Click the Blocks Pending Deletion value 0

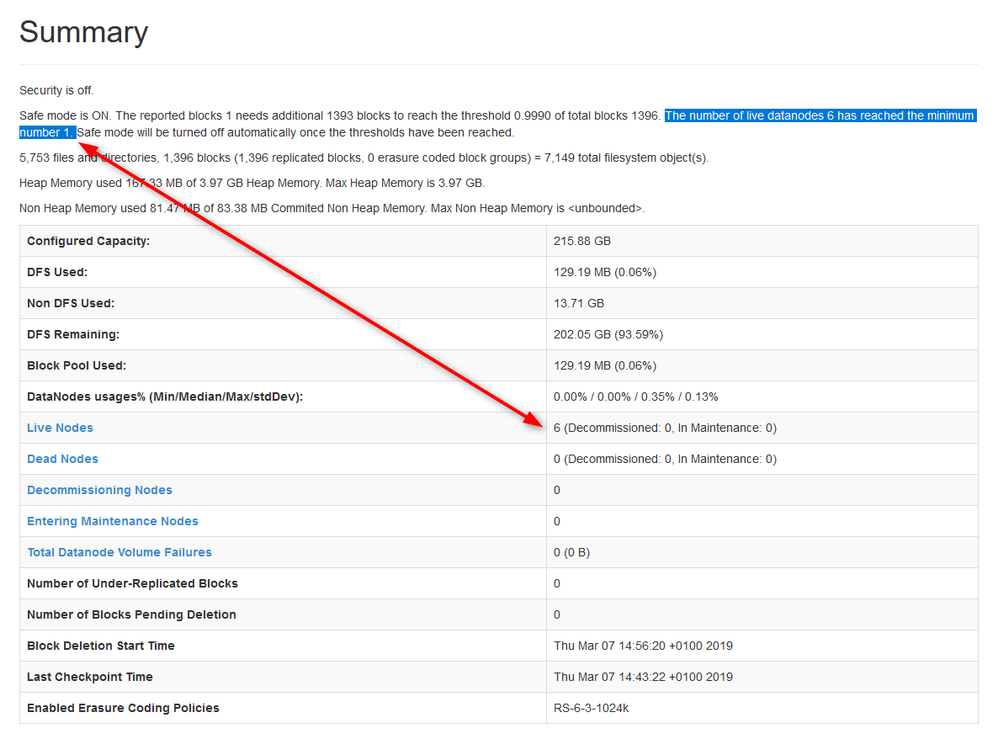pos(557,615)
